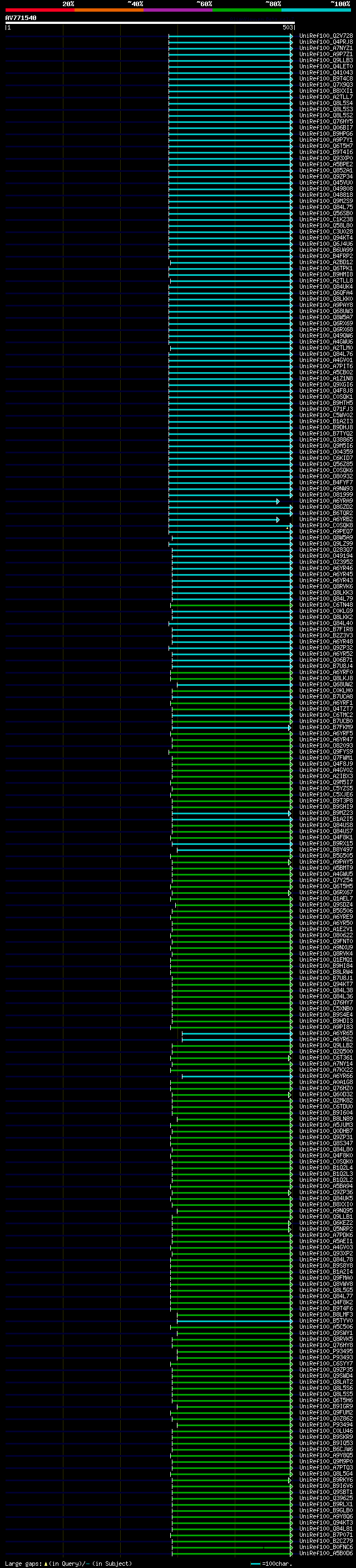
Task: Select label UniRef100_Q7X9Q3
Action: 325,85
